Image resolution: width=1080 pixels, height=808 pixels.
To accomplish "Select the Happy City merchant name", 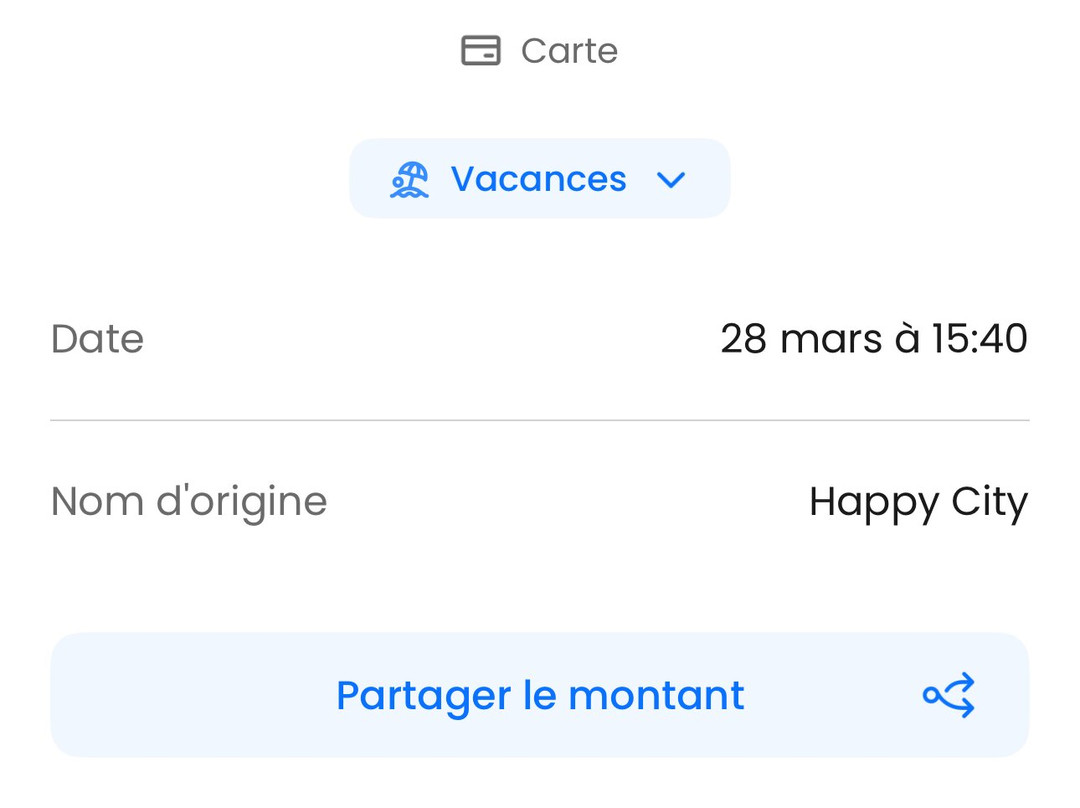I will [x=917, y=501].
